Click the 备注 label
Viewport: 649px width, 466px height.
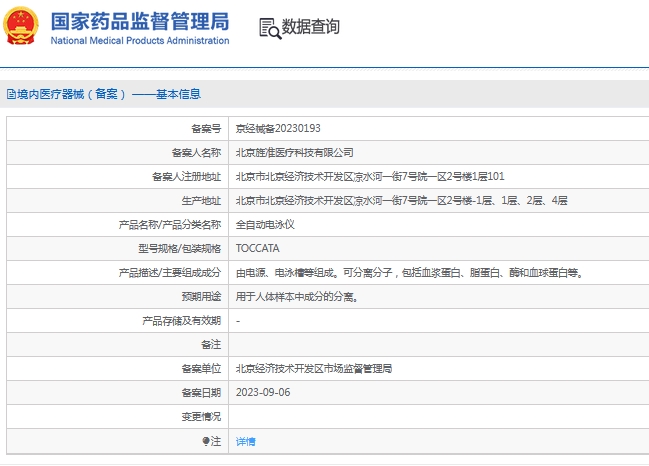[211, 344]
